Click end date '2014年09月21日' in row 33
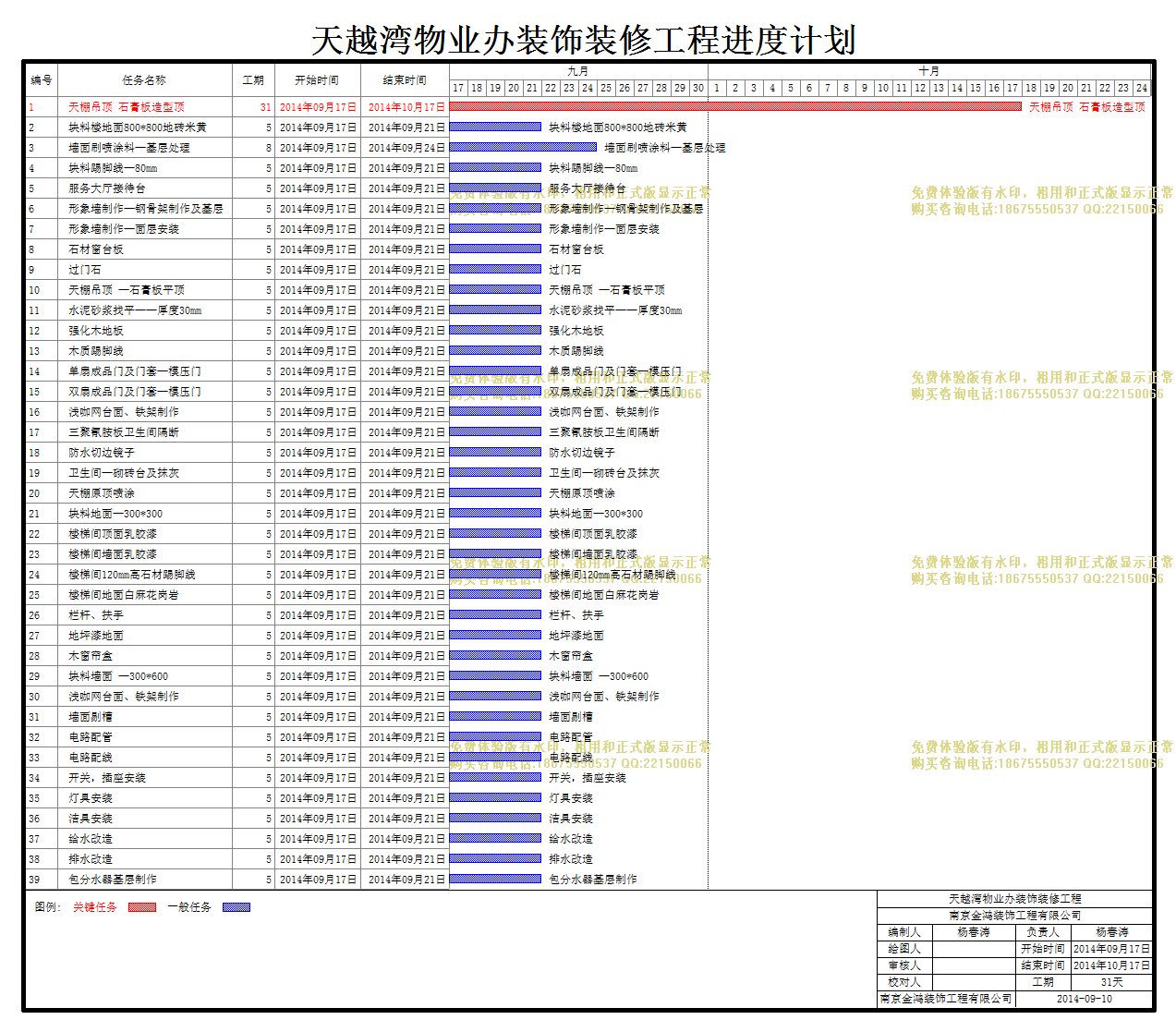Viewport: 1176px width, 1032px height. tap(406, 758)
